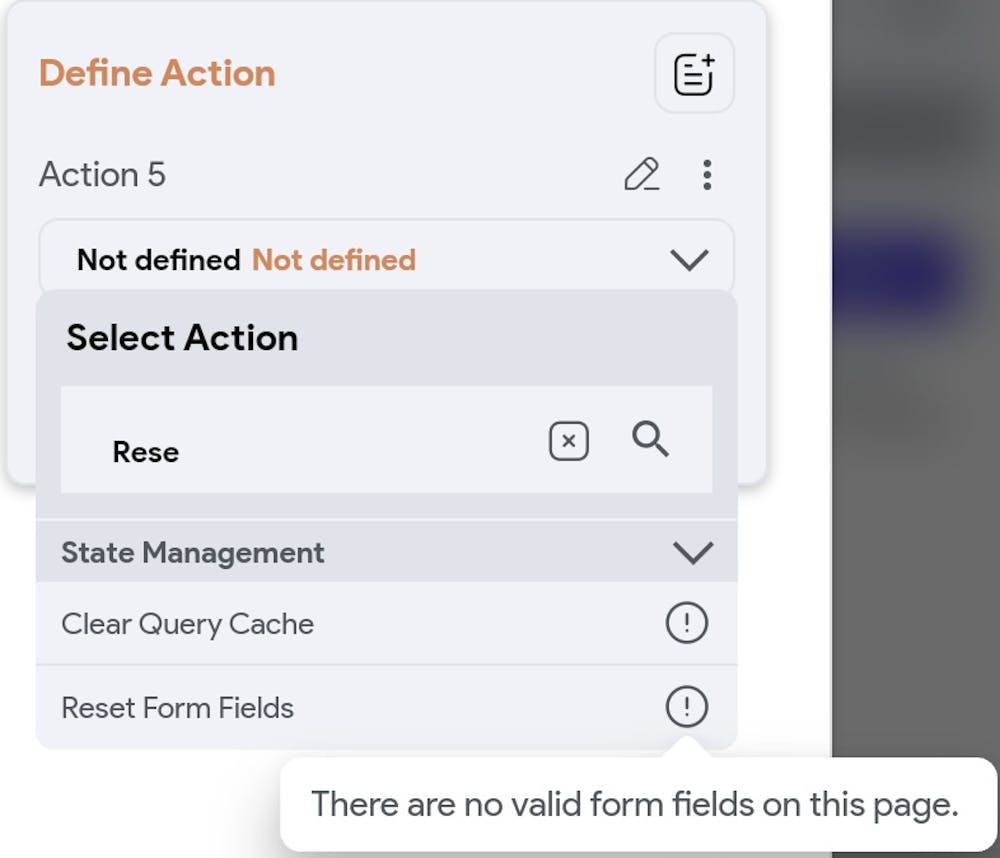Screen dimensions: 1000x858
Task: Click the Select Action popup heading
Action: [182, 338]
